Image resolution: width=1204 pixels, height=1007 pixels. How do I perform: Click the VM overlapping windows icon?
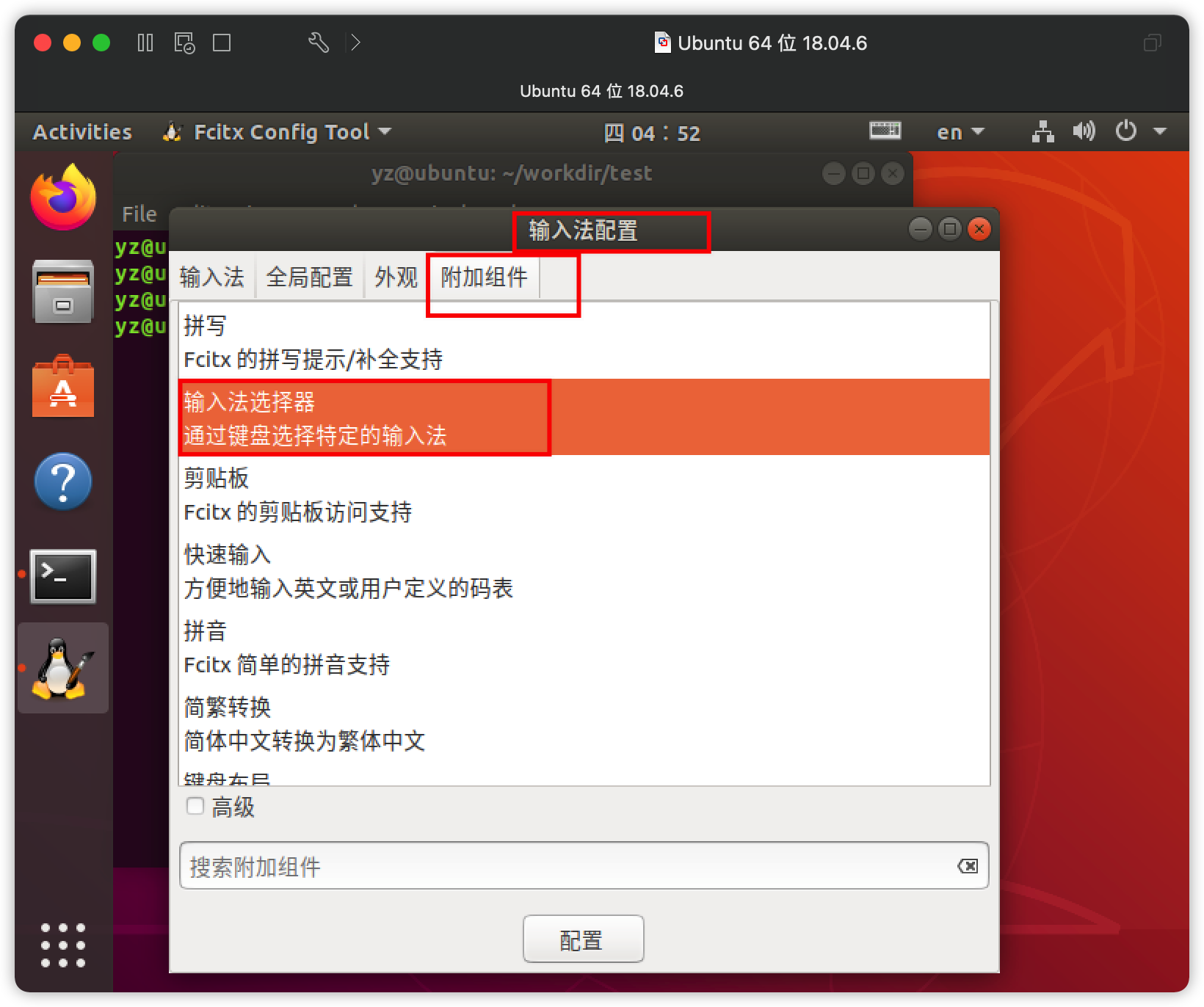click(1153, 43)
